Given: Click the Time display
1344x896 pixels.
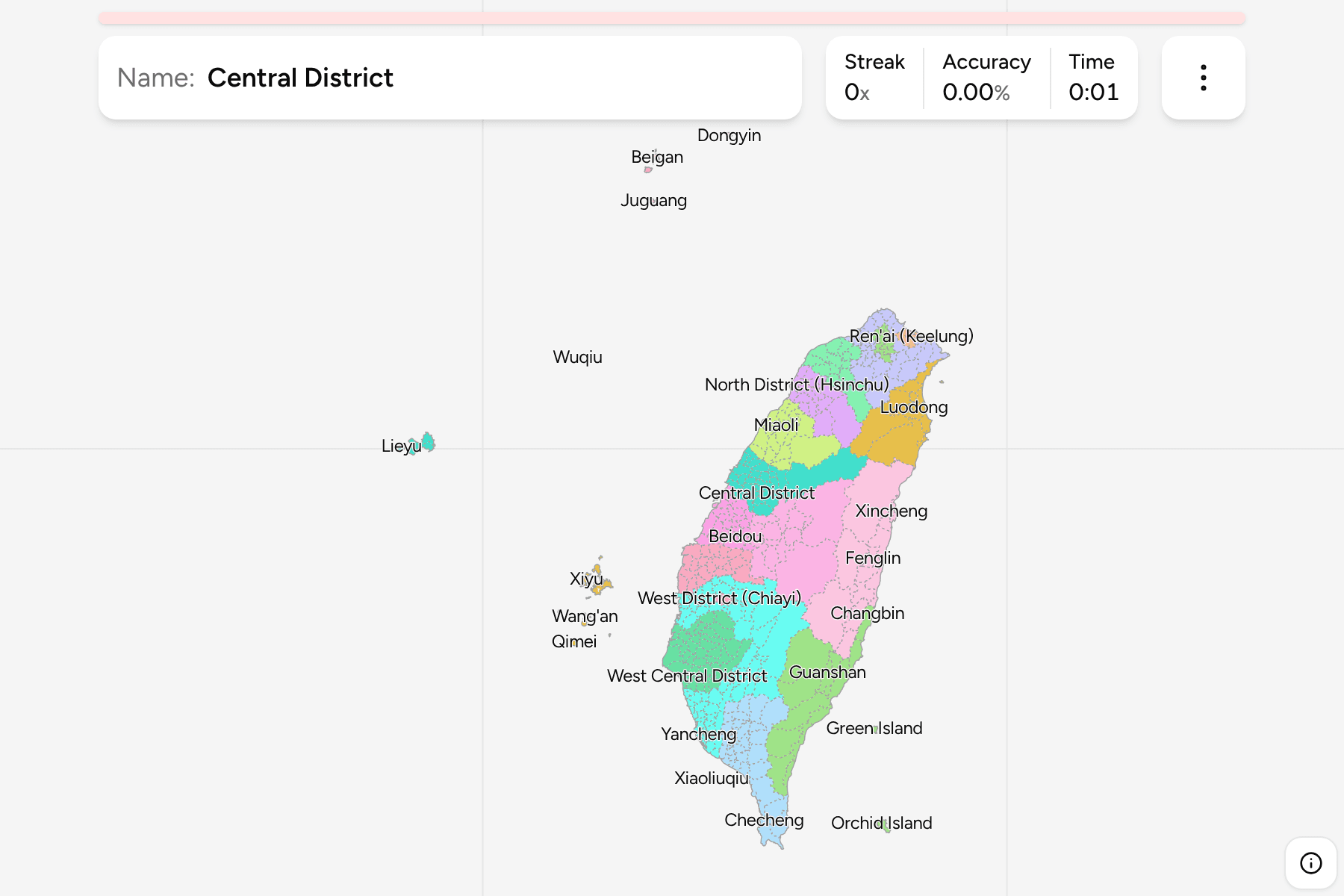Looking at the screenshot, I should point(1093,78).
